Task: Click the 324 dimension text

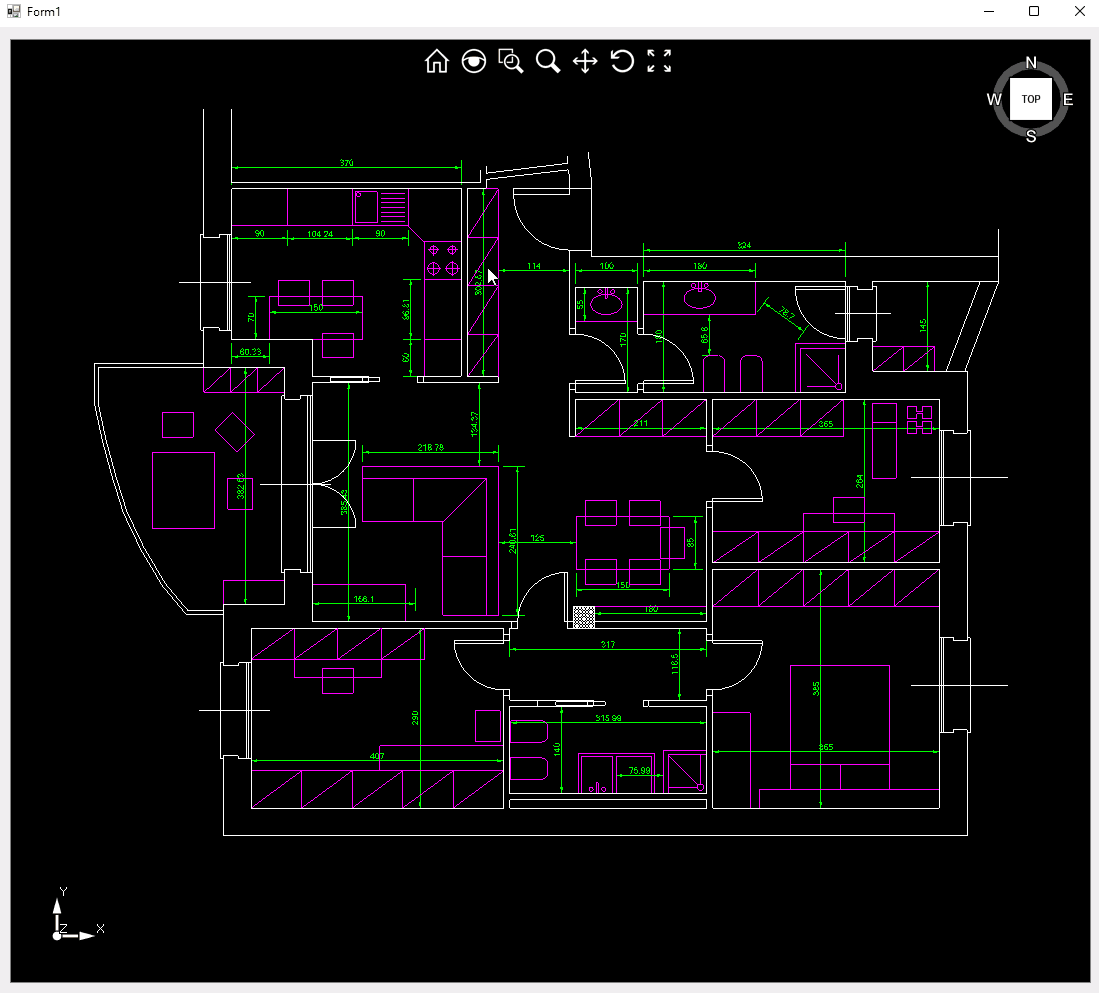Action: (744, 245)
